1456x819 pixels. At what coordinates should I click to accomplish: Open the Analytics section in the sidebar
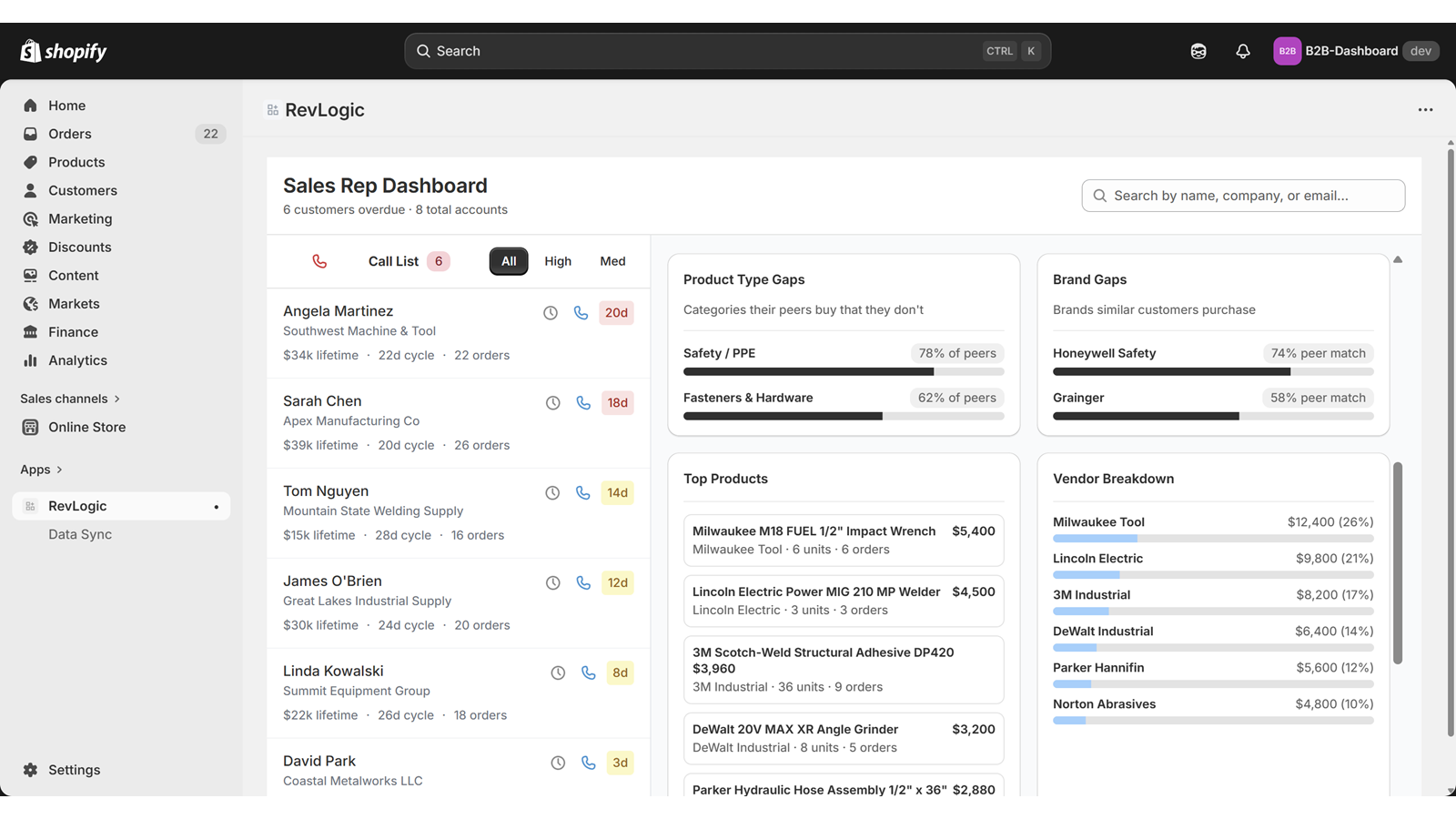click(x=77, y=360)
